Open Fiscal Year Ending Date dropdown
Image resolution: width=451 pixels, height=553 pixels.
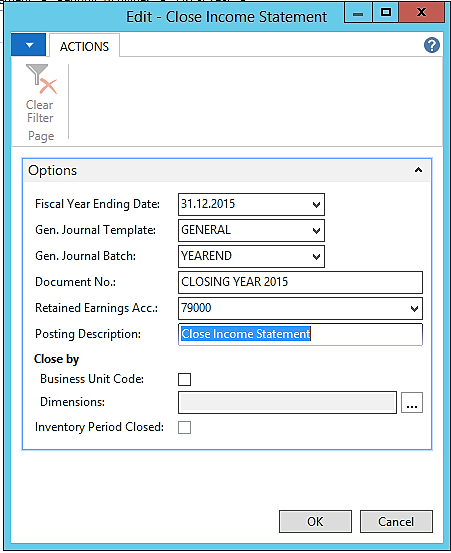click(x=316, y=205)
